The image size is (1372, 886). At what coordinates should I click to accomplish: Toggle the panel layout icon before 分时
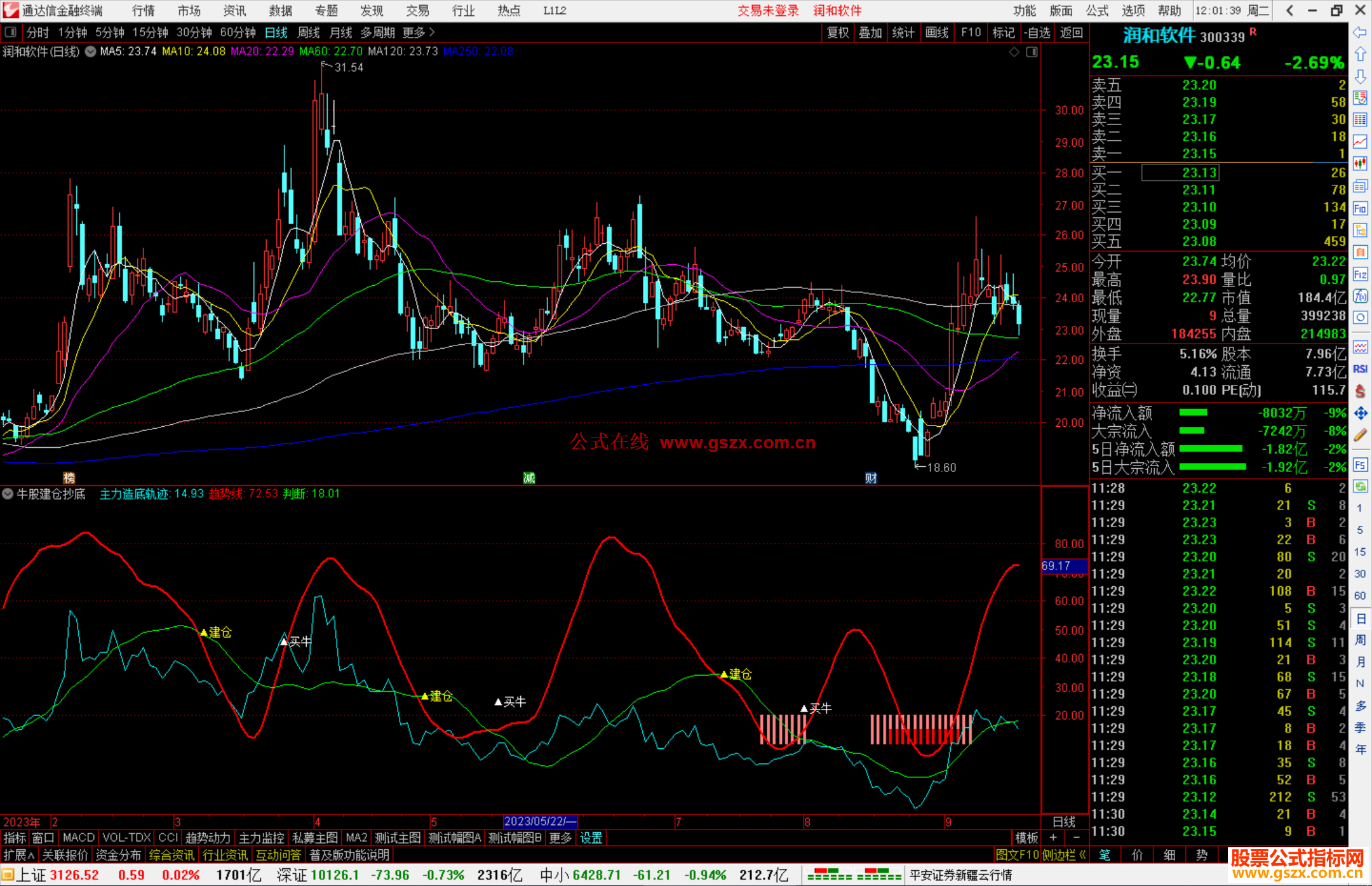(x=11, y=32)
